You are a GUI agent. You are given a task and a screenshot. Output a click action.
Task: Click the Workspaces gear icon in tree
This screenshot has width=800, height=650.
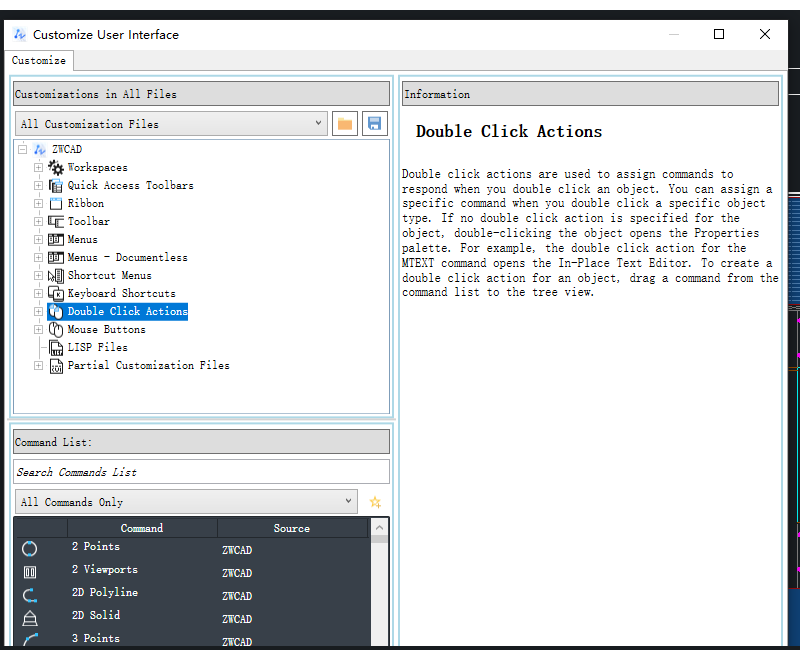[x=56, y=168]
